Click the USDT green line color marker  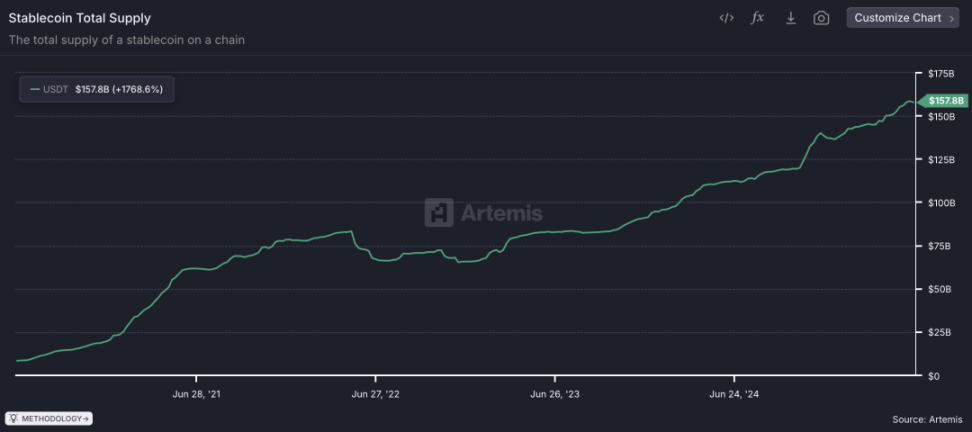[x=35, y=89]
